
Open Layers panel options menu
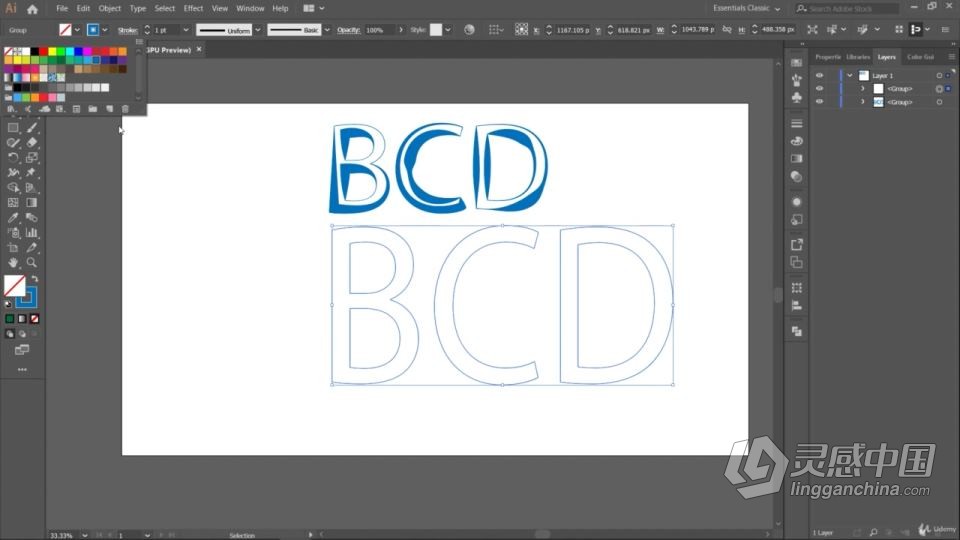click(x=951, y=57)
